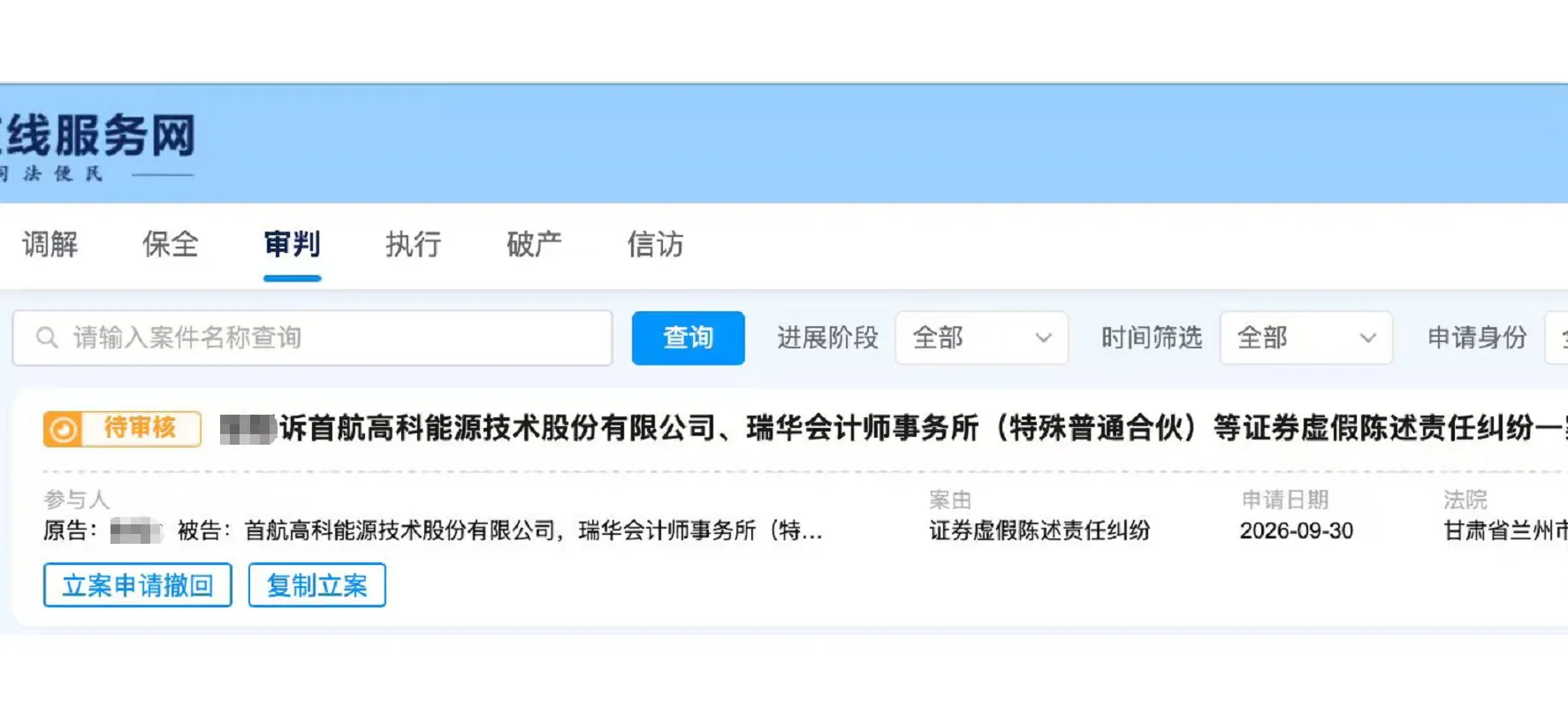Click the orange pending-review status icon
Screen dimensions: 1568x710
pyautogui.click(x=63, y=430)
